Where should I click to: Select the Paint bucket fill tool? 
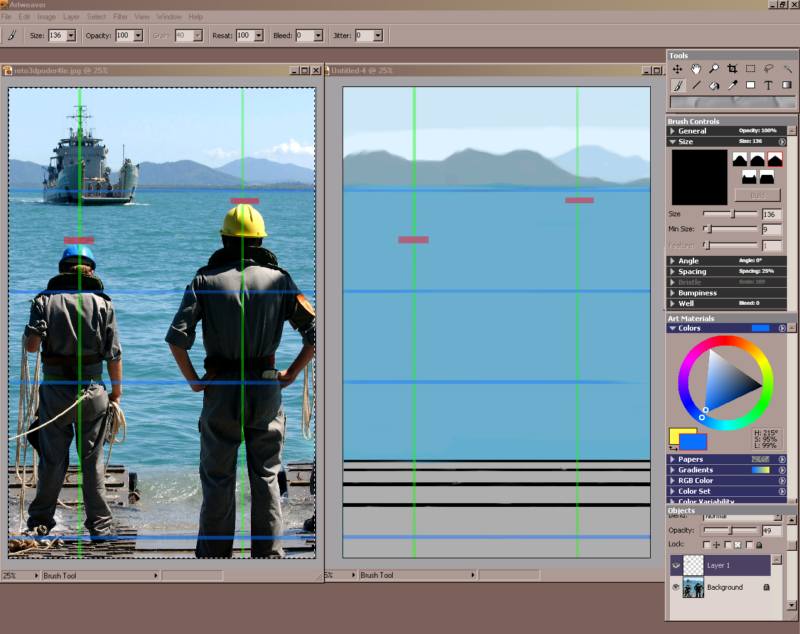coord(714,85)
